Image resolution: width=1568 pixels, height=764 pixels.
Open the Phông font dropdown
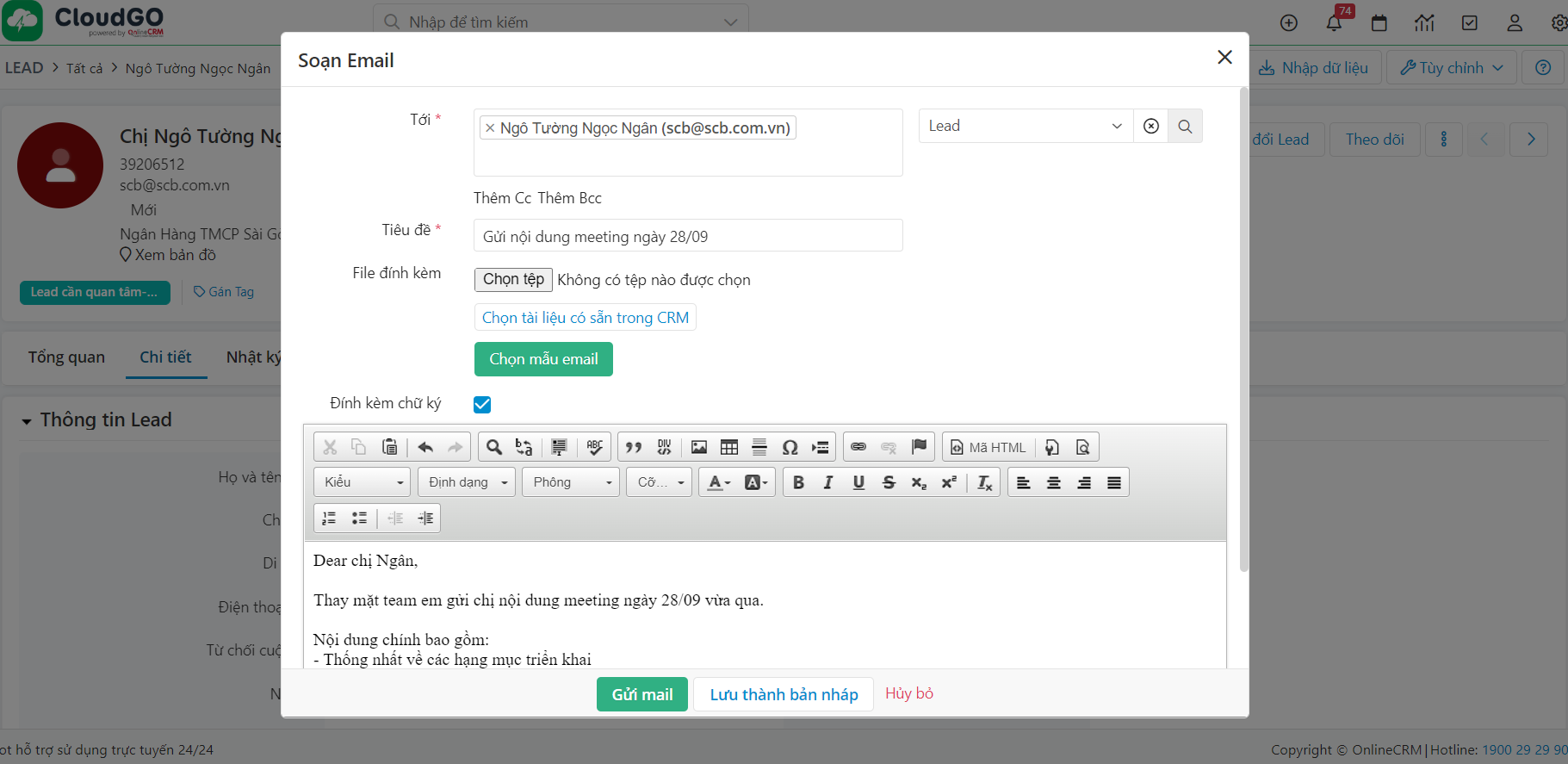coord(571,482)
